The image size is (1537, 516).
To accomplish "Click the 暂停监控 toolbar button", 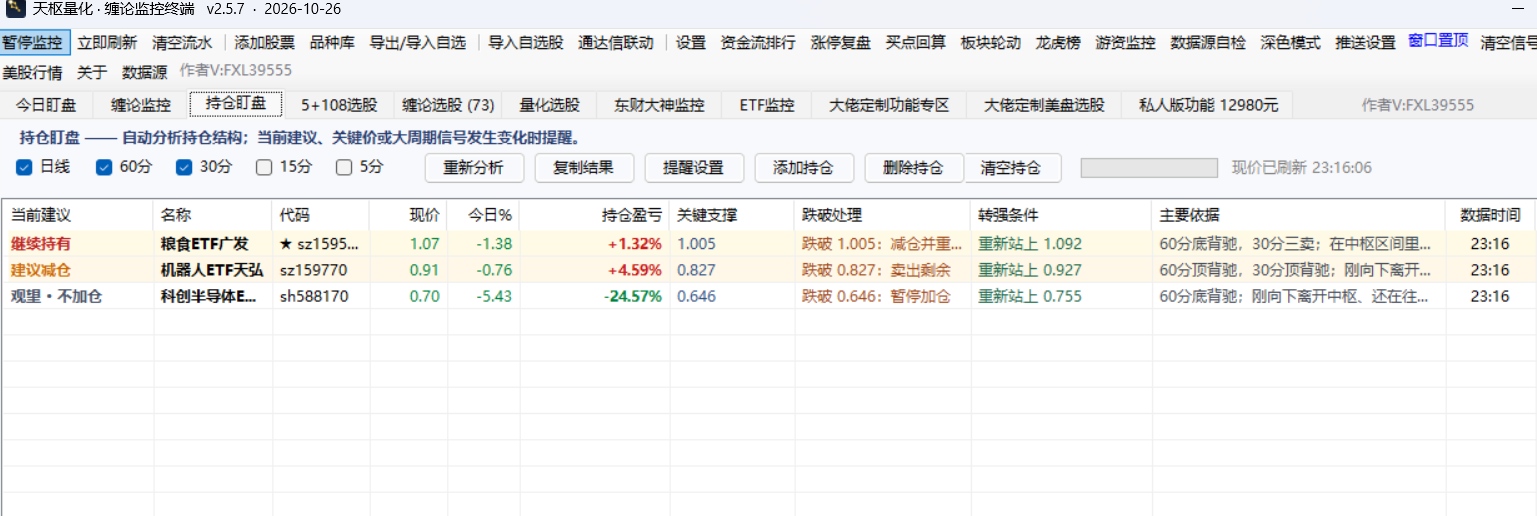I will tap(35, 42).
